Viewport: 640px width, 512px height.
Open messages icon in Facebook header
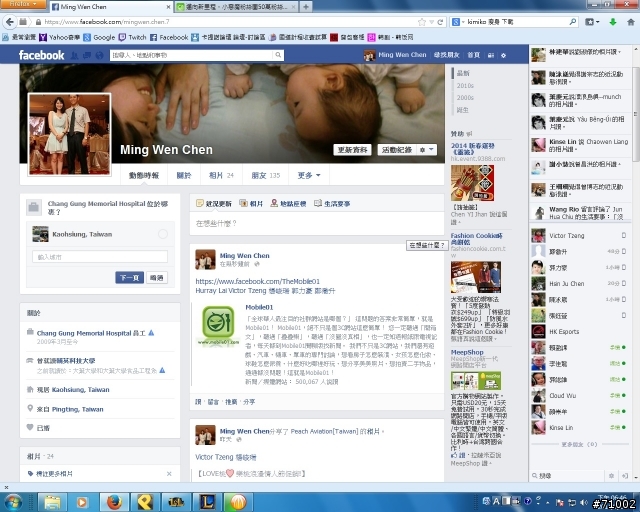point(87,56)
